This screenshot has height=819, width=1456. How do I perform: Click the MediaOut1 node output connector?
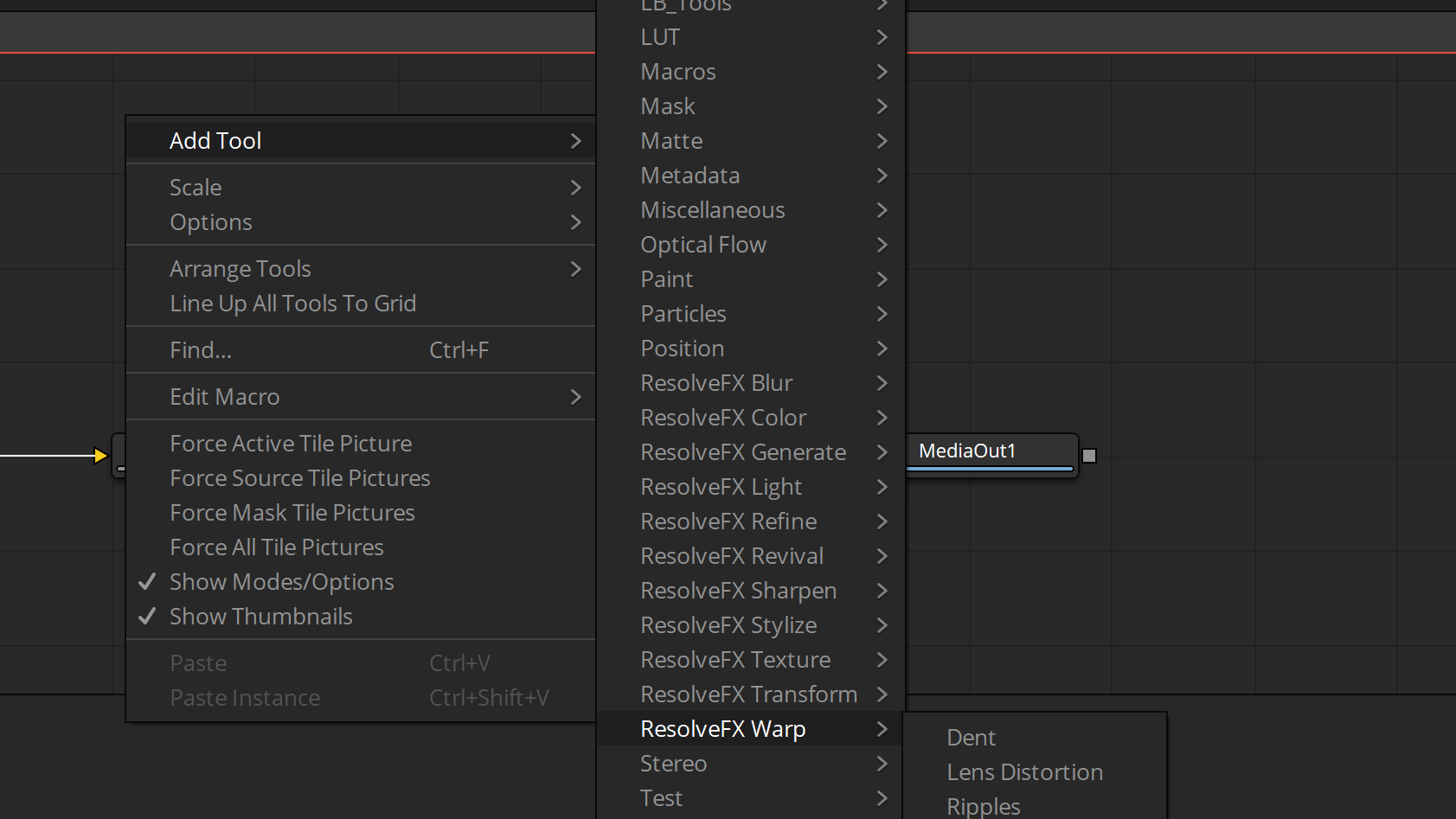1089,456
